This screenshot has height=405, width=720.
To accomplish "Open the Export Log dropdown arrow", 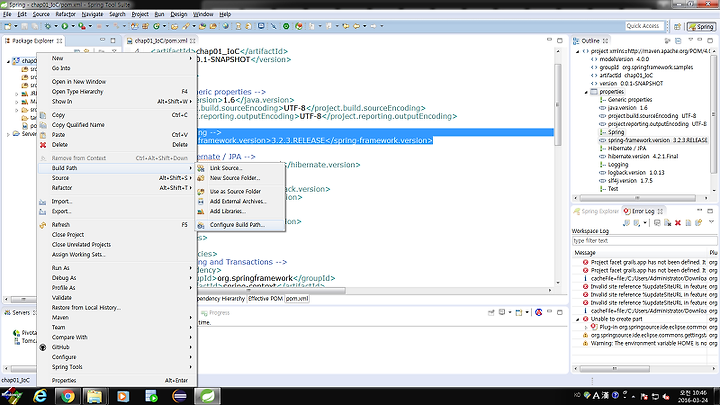I will [x=645, y=223].
